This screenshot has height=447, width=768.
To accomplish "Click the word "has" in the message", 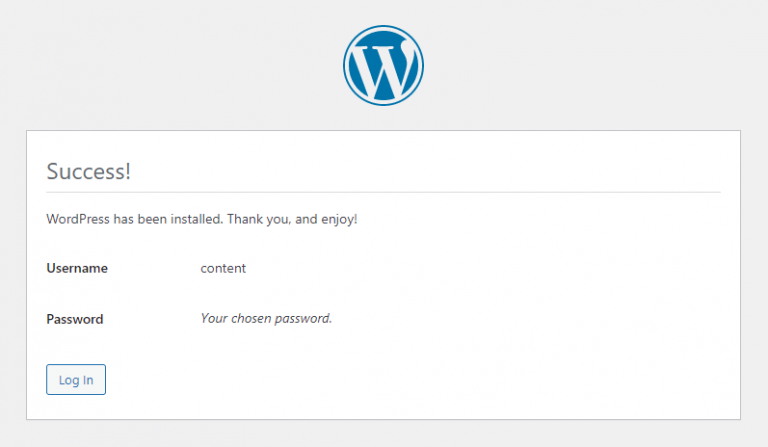I will 124,218.
